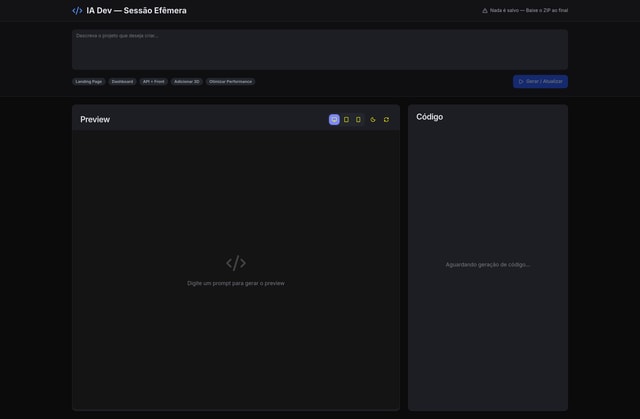This screenshot has width=640, height=419.
Task: Choose the Otimizar Performance chip
Action: coord(231,82)
